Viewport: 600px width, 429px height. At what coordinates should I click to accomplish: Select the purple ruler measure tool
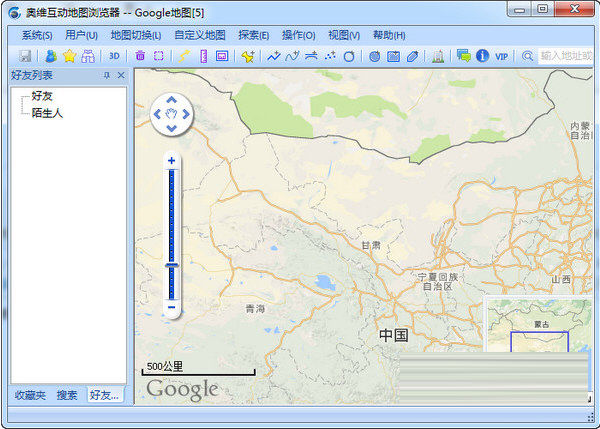pos(203,56)
